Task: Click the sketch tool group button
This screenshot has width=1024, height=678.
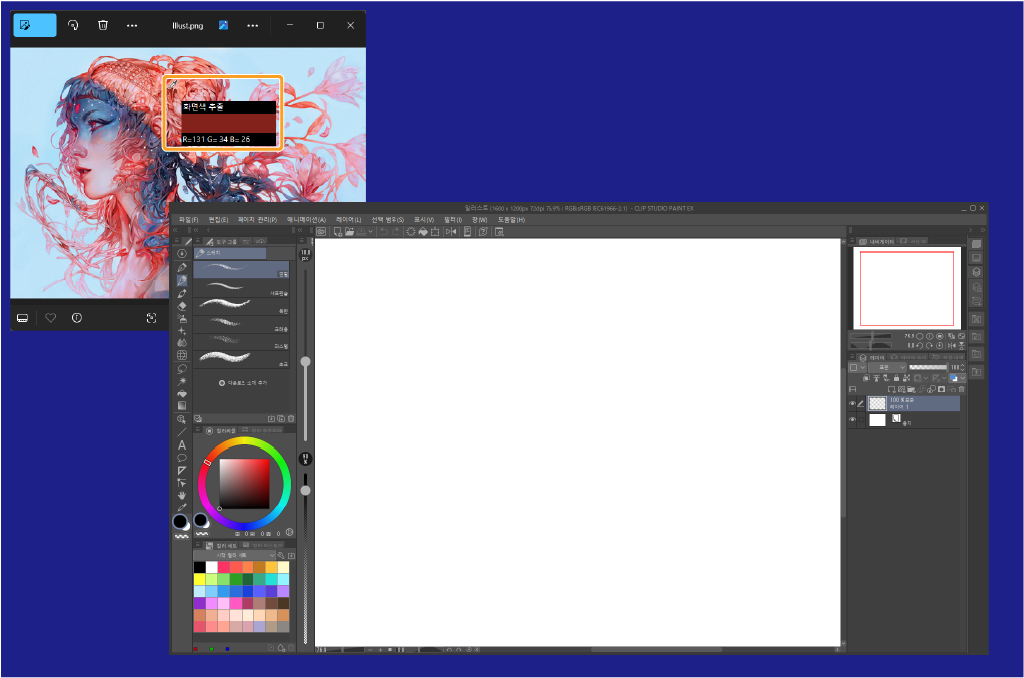Action: (230, 253)
